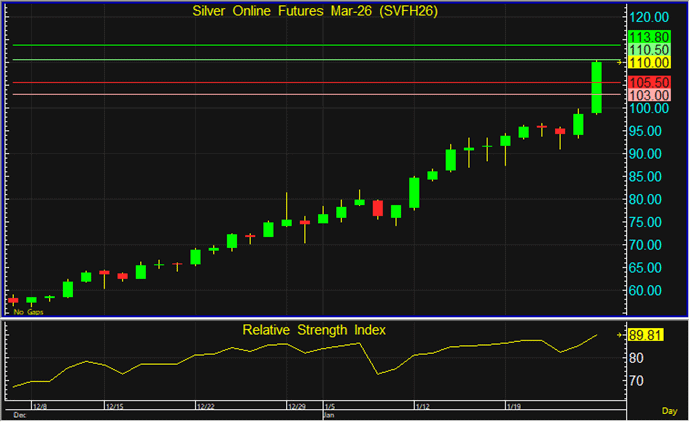Click the green horizontal line at 113.80

coord(300,45)
